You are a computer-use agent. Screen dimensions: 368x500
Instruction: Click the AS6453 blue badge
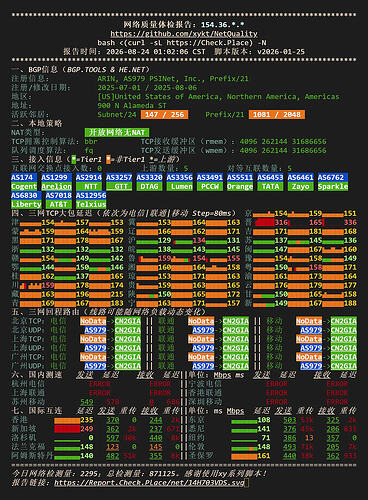[x=270, y=177]
